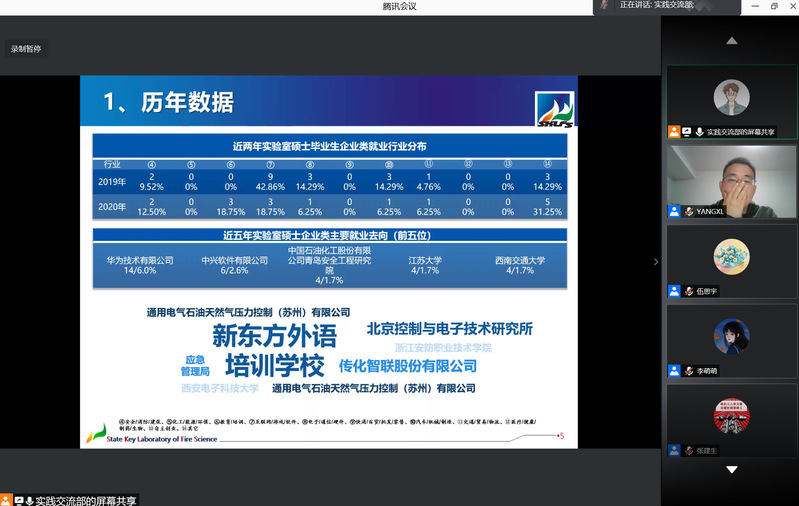Viewport: 799px width, 506px height.
Task: Click orange host icon in sidebar screen-share tile
Action: click(674, 132)
